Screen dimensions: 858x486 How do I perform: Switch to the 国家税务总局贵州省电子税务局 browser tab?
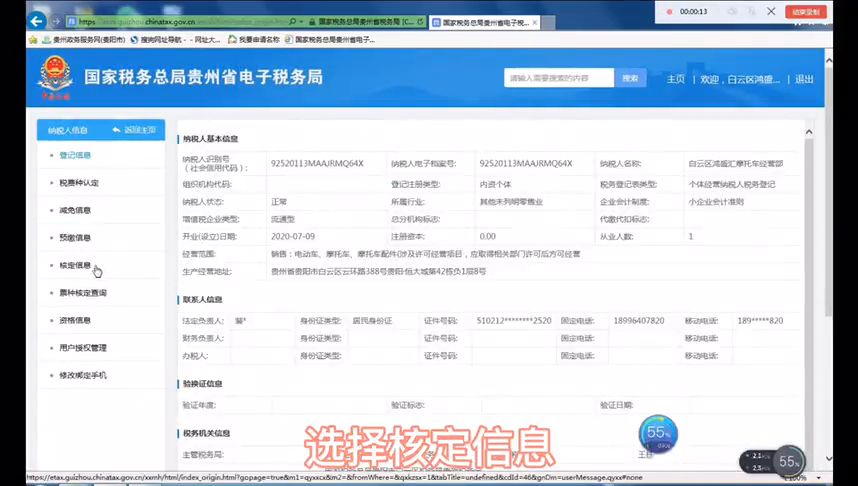(484, 22)
